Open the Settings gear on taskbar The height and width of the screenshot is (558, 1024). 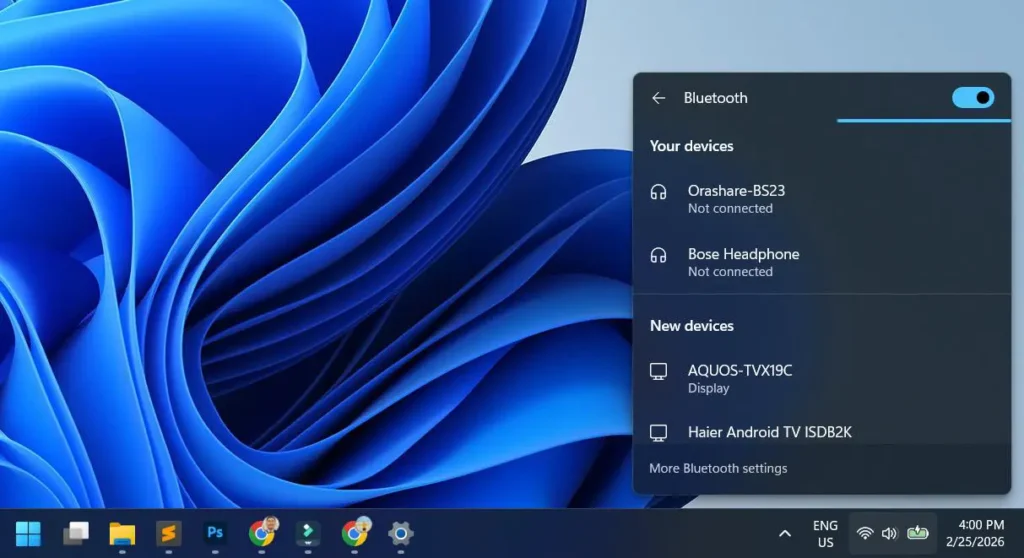coord(400,534)
